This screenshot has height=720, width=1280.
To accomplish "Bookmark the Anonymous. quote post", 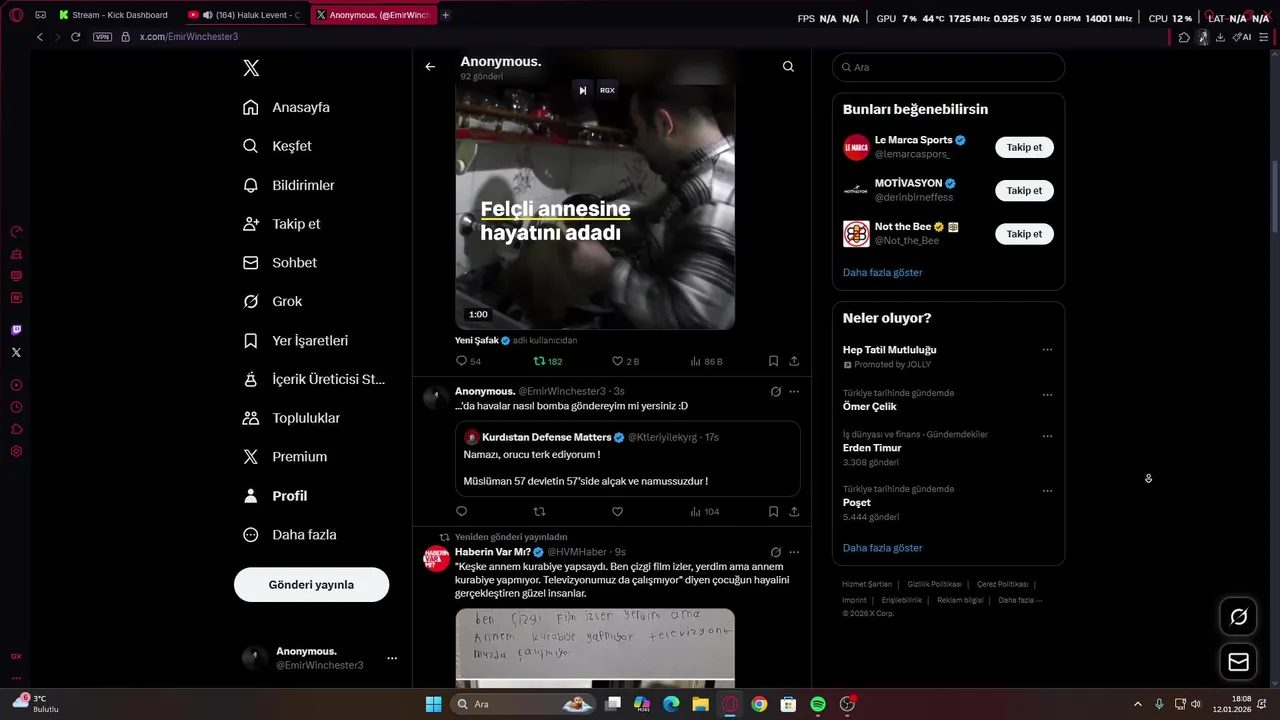I will (x=773, y=511).
